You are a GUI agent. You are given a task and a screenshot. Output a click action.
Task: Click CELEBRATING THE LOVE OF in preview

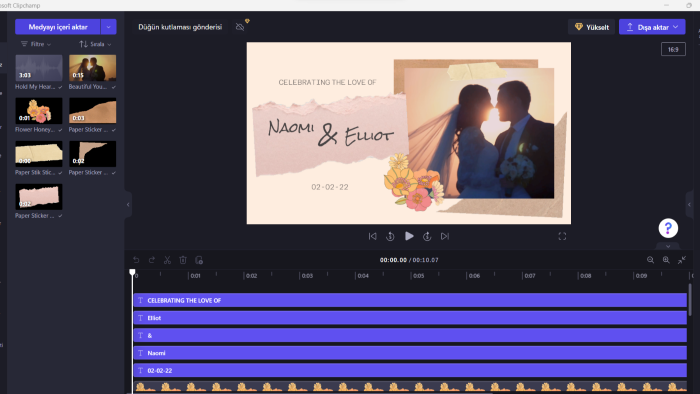327,82
